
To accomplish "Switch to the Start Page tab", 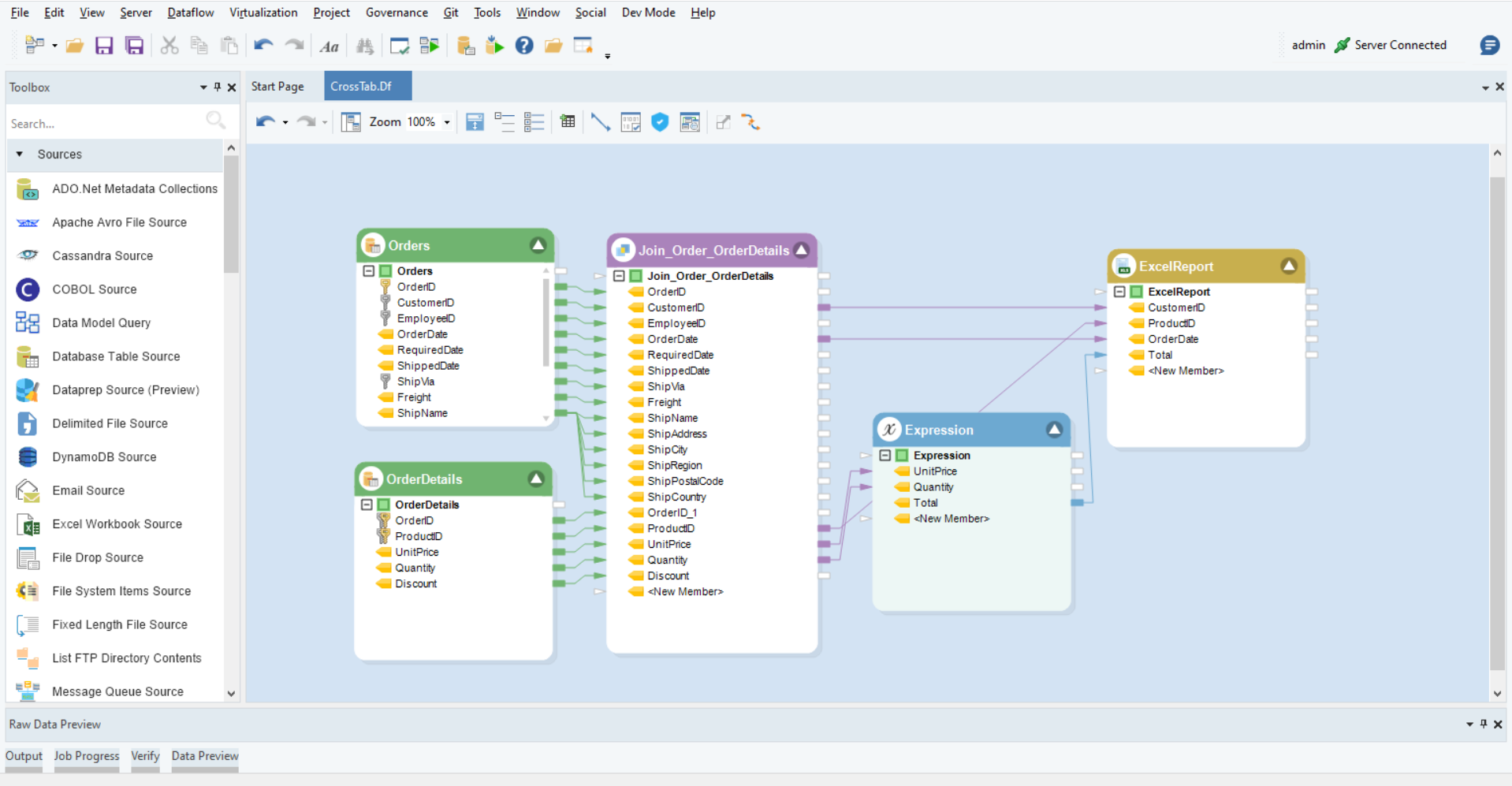I will (277, 87).
